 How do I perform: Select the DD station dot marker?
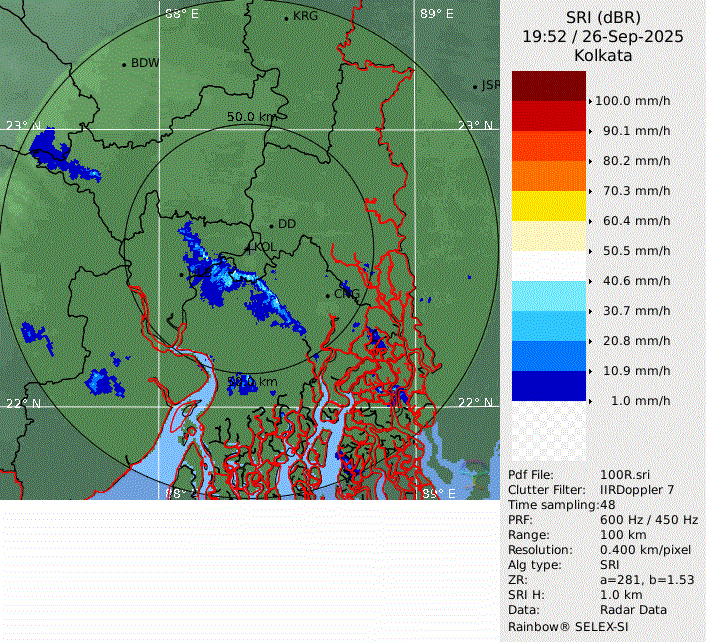[271, 225]
